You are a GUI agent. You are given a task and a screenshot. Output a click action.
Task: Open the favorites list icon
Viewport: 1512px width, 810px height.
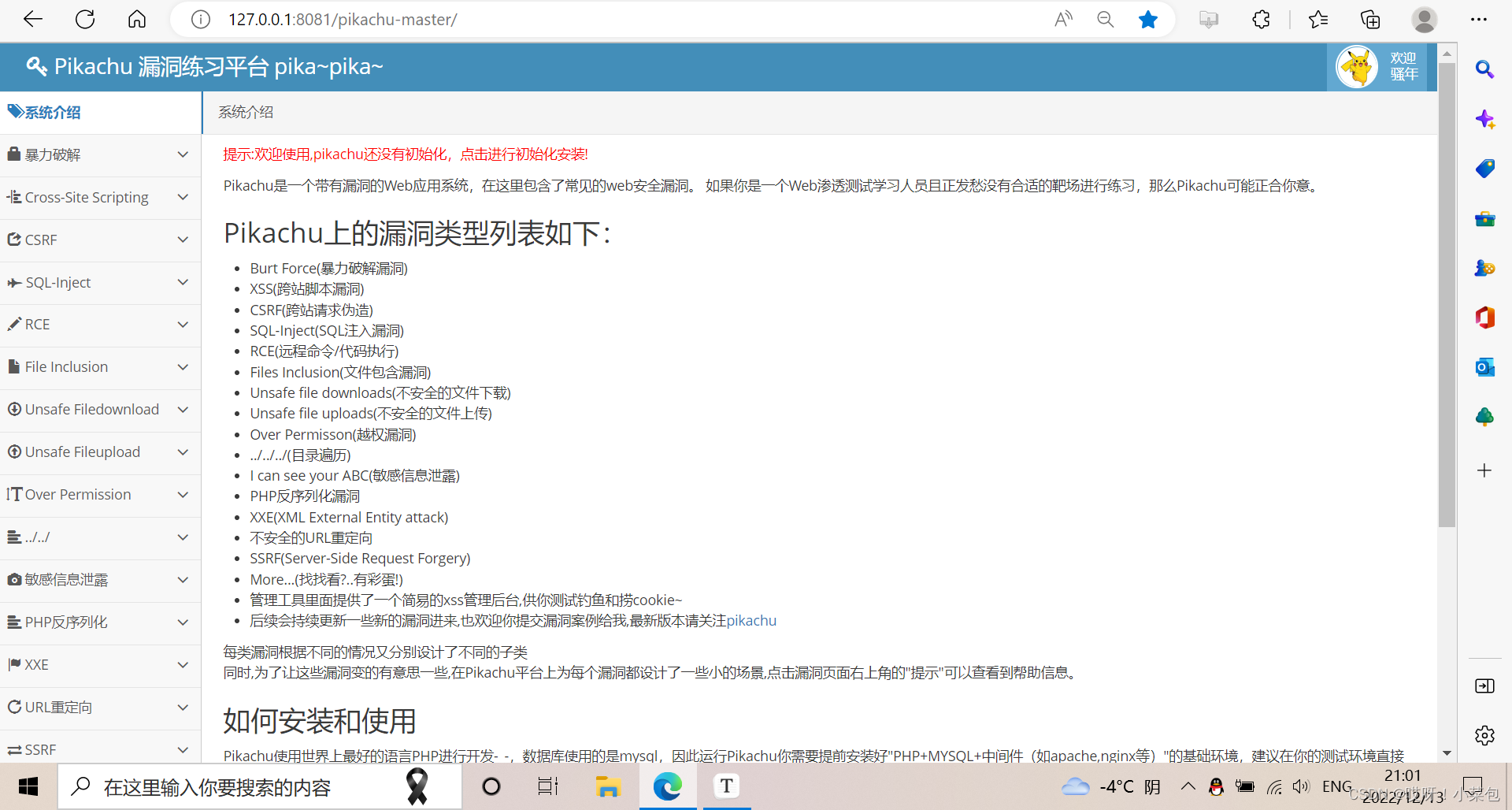point(1317,20)
